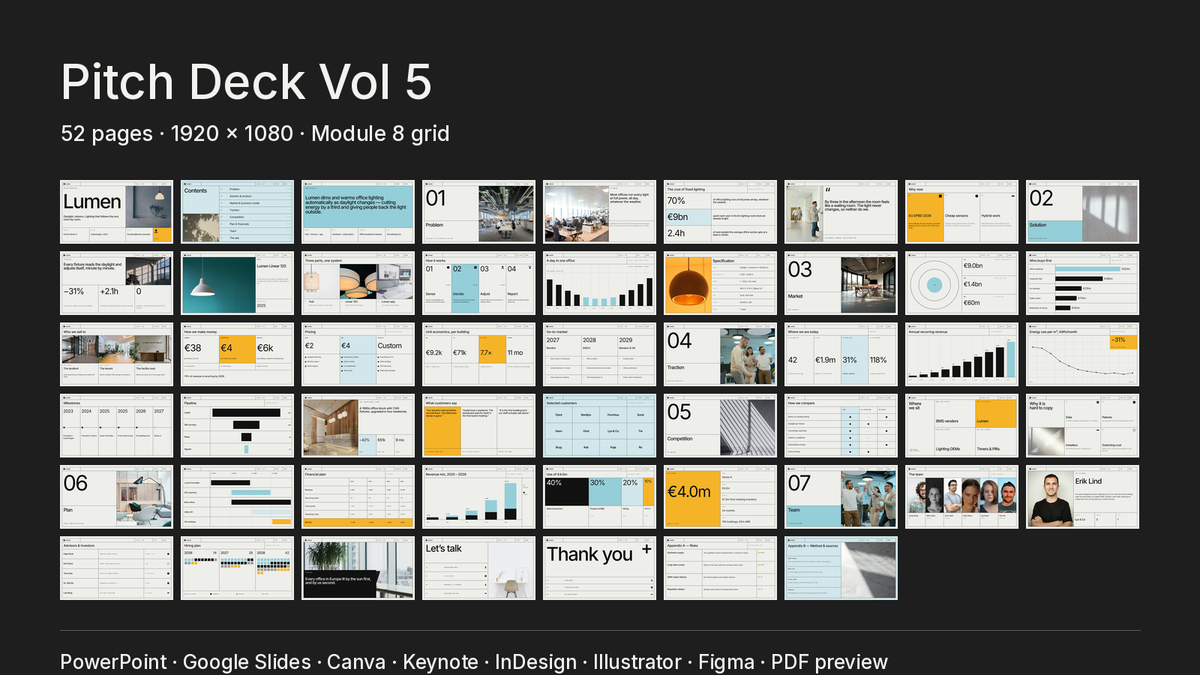
Task: Click the 'Pitch Deck Vol 5' title
Action: coord(246,81)
